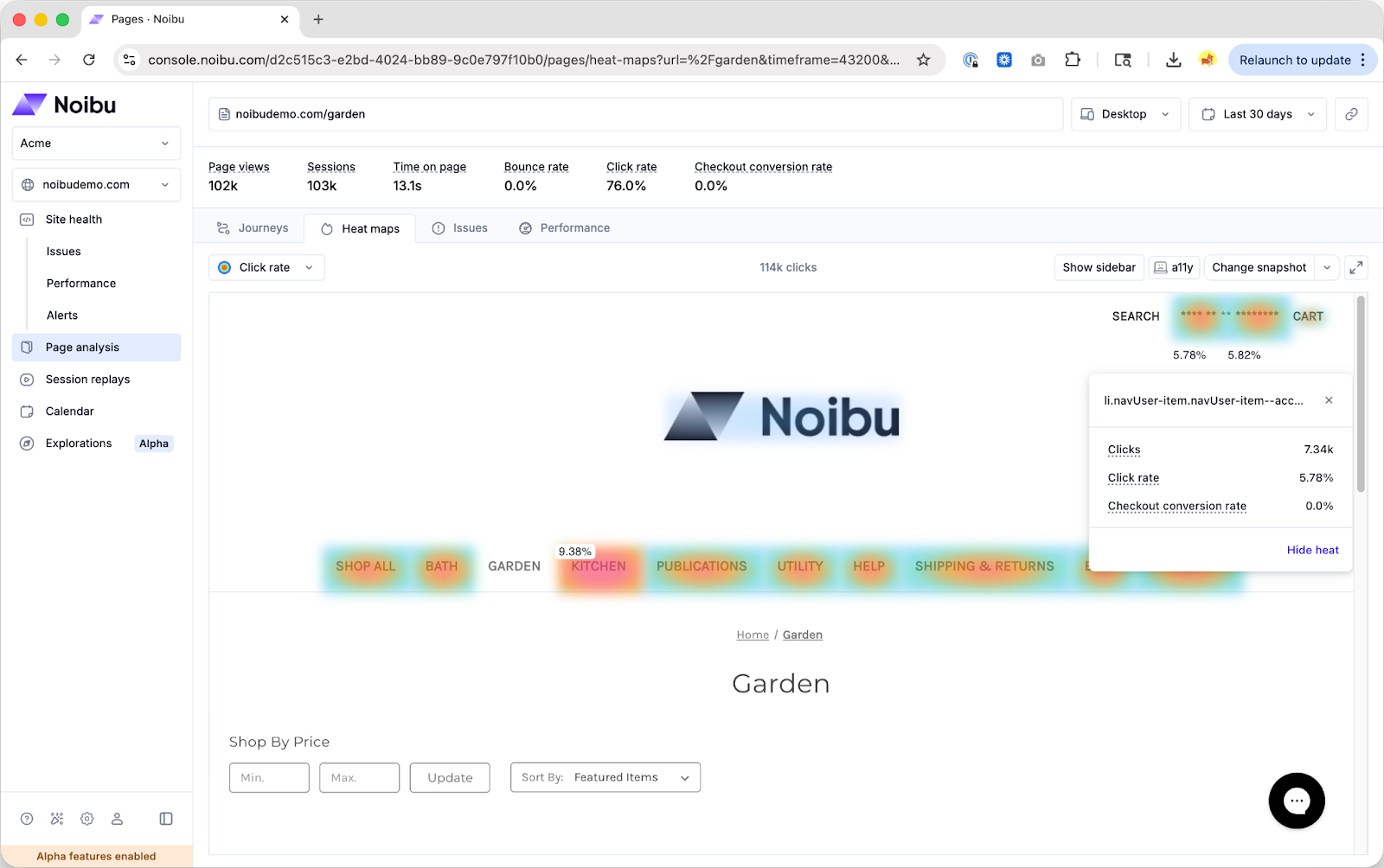Bookmark this page with the star icon
The height and width of the screenshot is (868, 1384).
coord(924,60)
